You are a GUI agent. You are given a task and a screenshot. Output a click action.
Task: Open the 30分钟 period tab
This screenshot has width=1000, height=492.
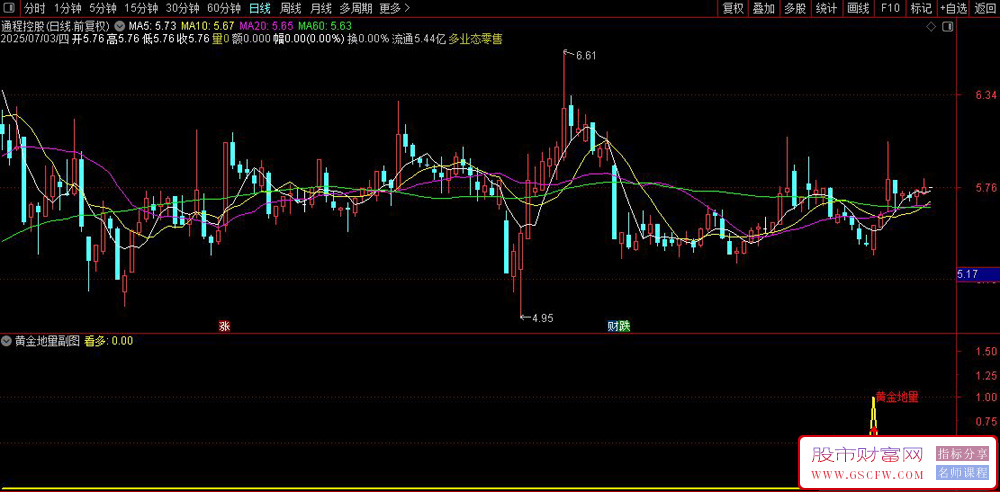(x=182, y=8)
